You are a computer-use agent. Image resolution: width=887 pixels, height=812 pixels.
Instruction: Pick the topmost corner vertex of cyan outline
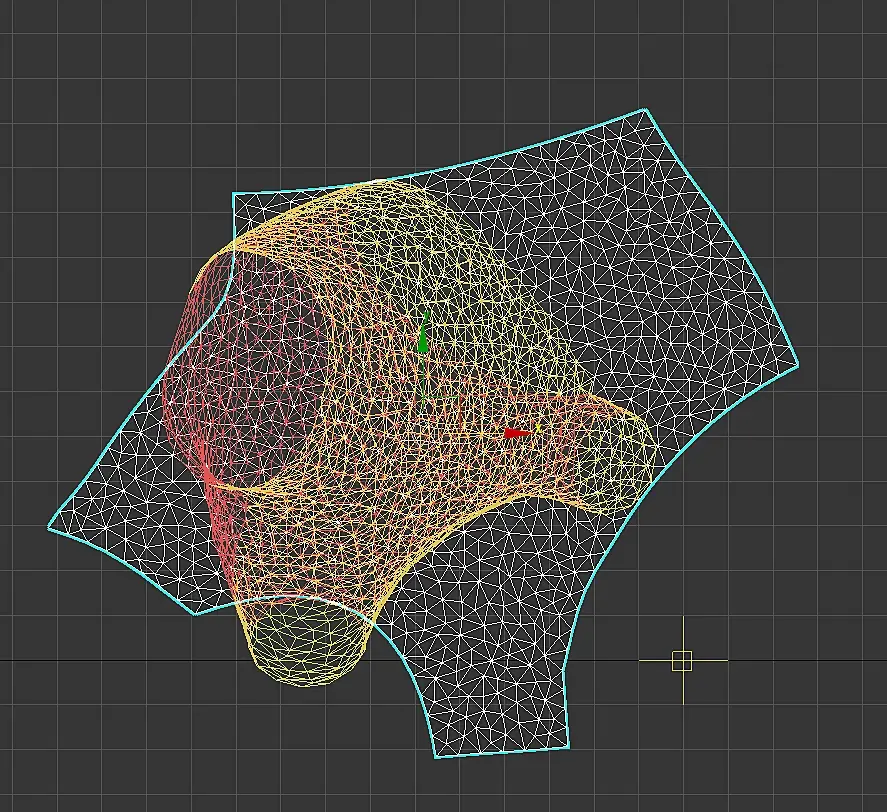644,109
